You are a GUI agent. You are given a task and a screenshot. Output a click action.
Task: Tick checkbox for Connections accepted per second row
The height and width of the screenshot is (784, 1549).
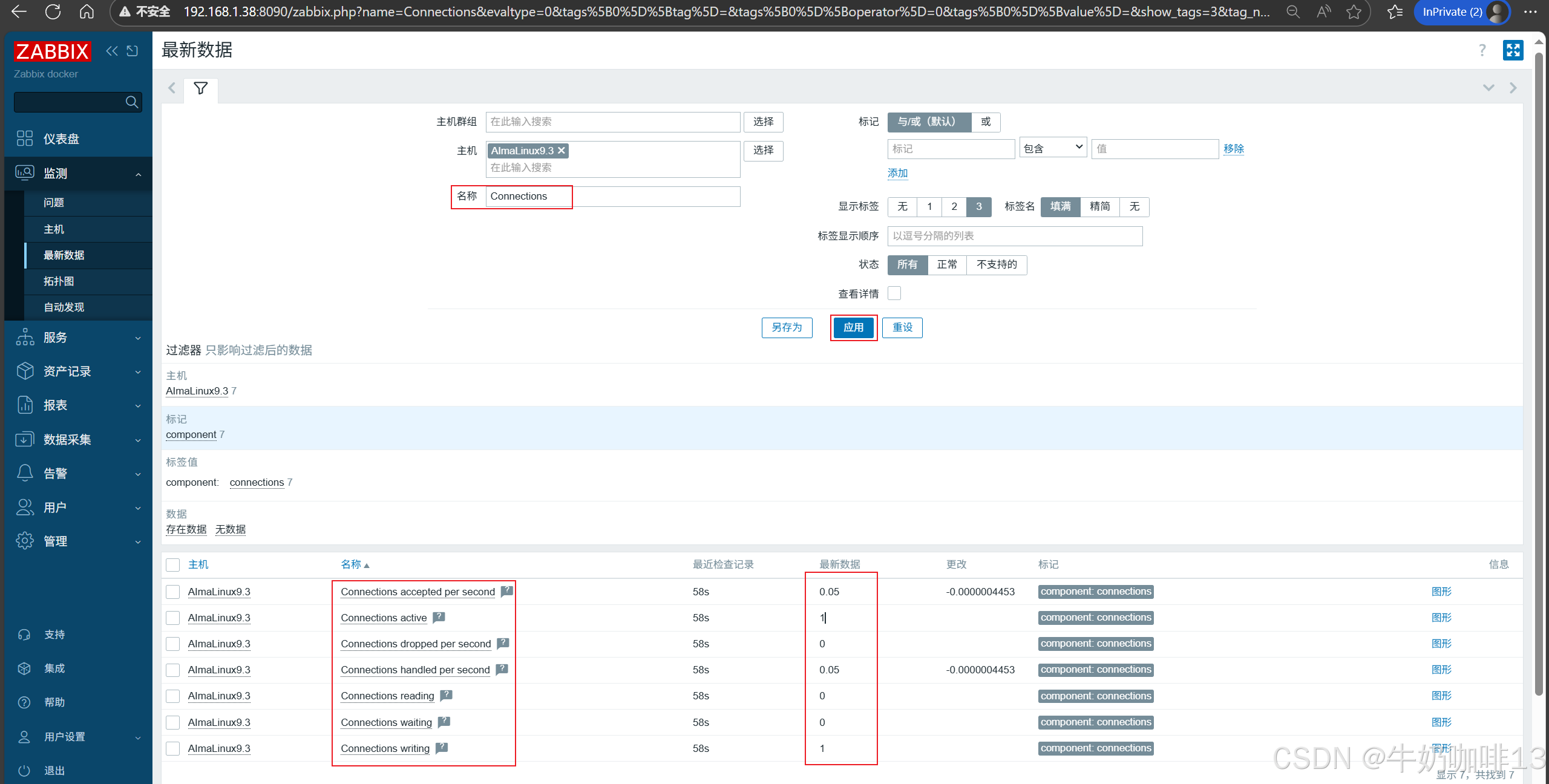173,592
